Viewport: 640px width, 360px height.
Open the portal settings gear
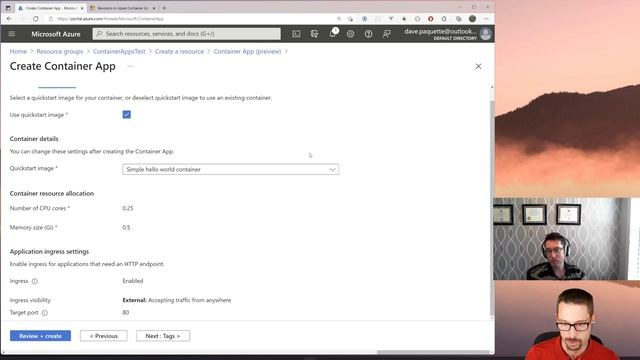351,34
